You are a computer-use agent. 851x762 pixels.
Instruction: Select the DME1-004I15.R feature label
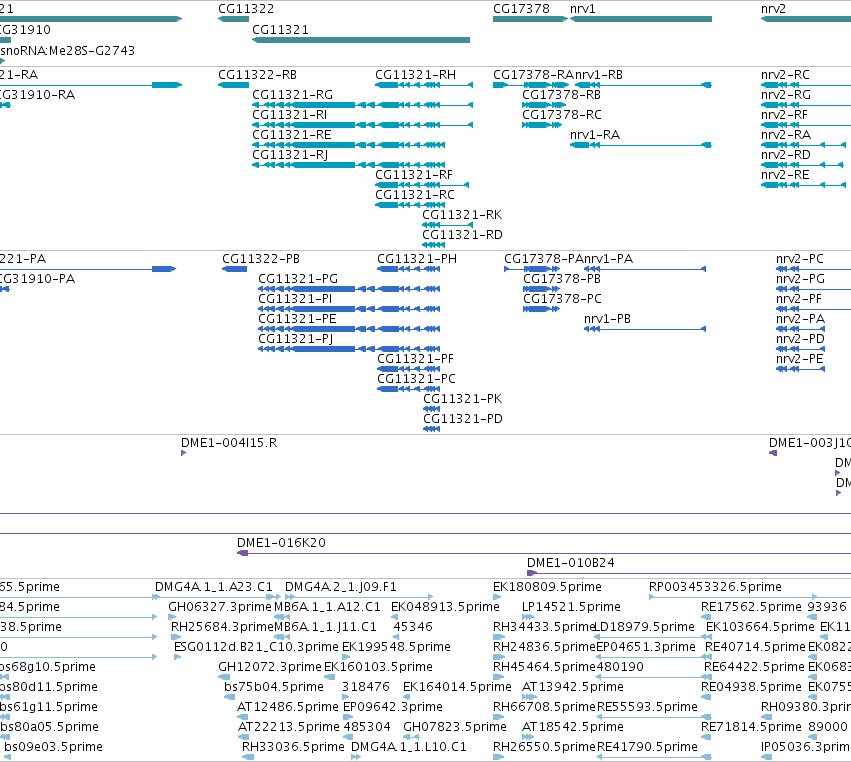tap(229, 443)
